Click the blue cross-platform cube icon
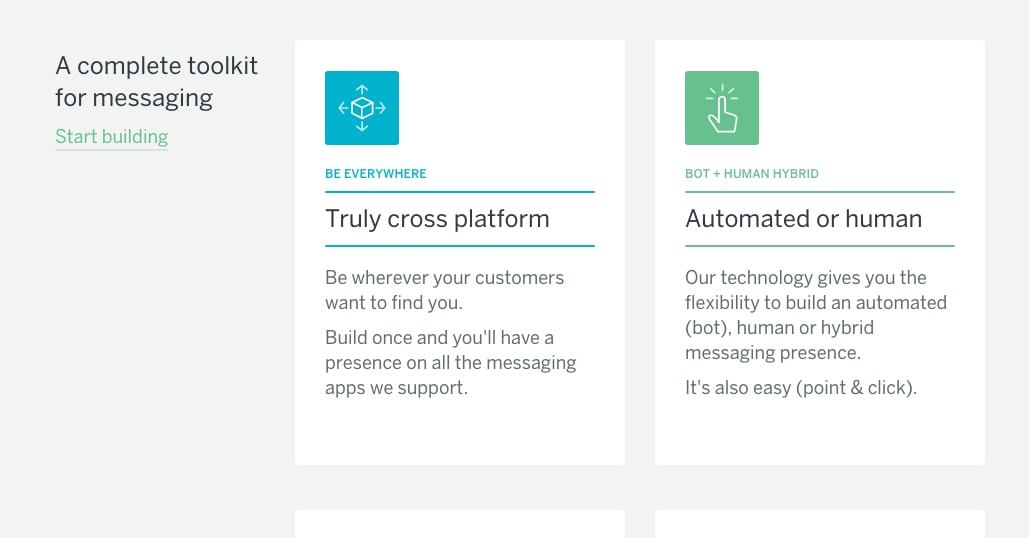The width and height of the screenshot is (1029, 538). click(x=362, y=108)
